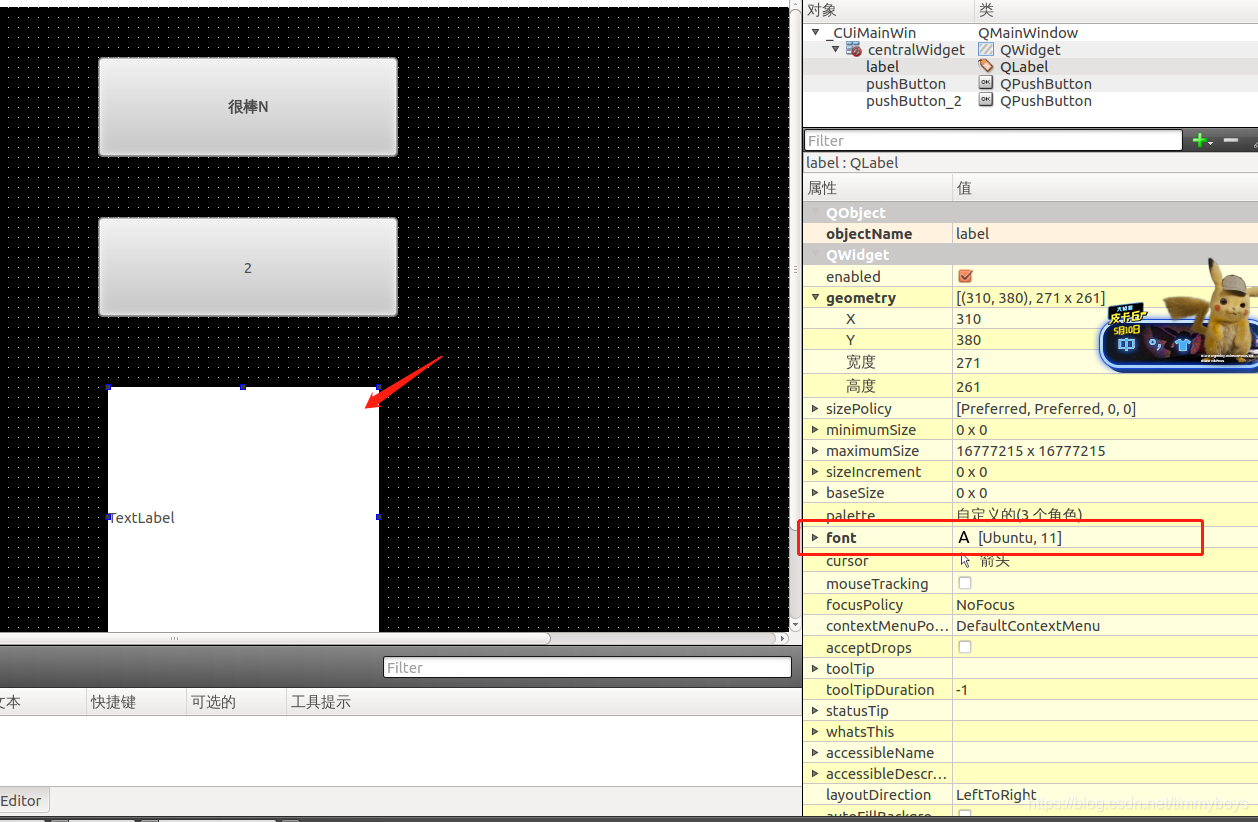Click the 可选的 column header
Image resolution: width=1258 pixels, height=822 pixels.
[236, 702]
